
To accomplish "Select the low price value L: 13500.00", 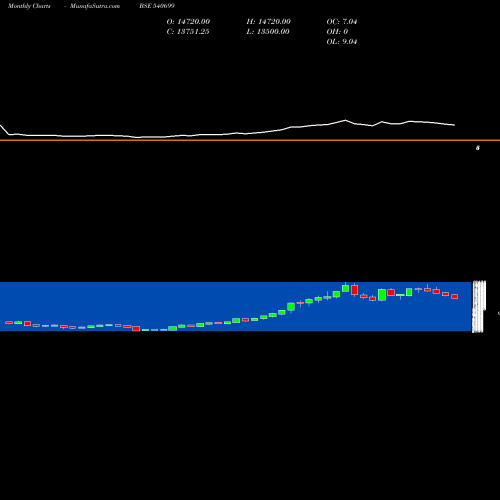I will (268, 32).
